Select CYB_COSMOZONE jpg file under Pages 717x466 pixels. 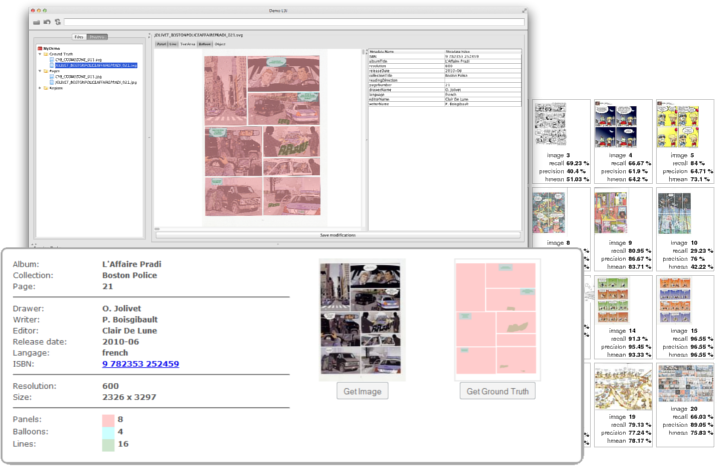78,77
